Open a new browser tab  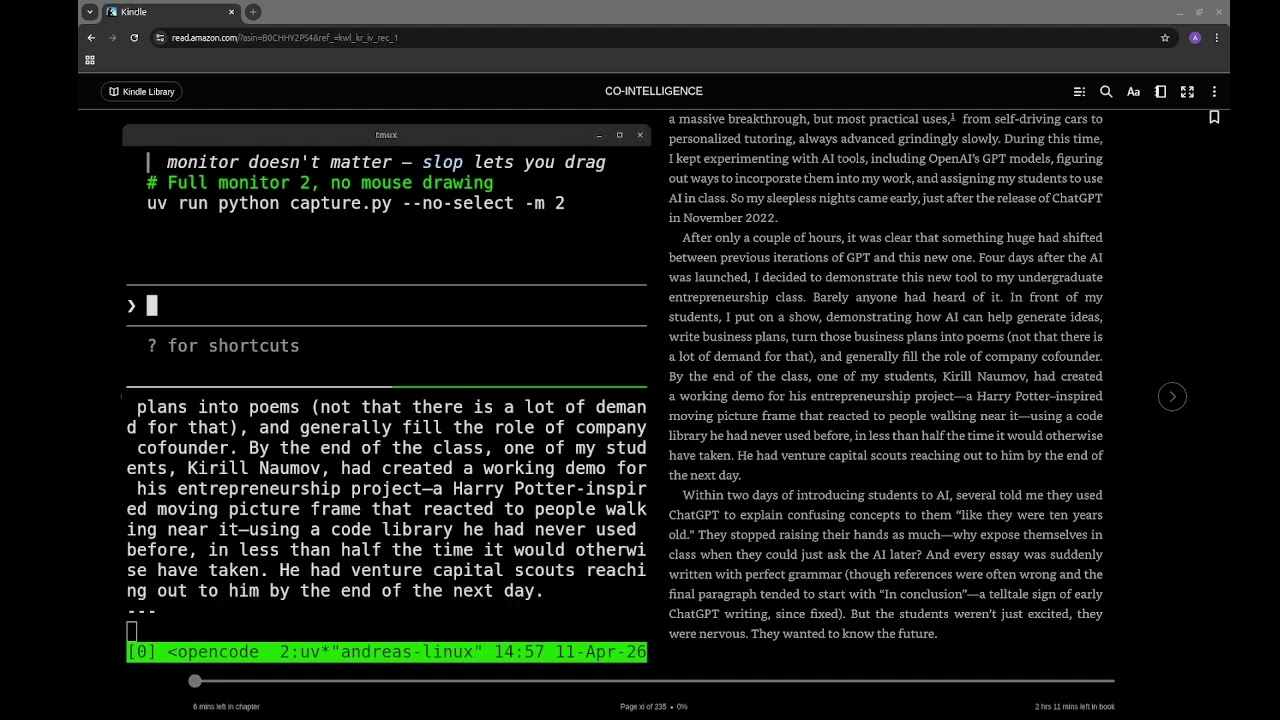[x=253, y=12]
